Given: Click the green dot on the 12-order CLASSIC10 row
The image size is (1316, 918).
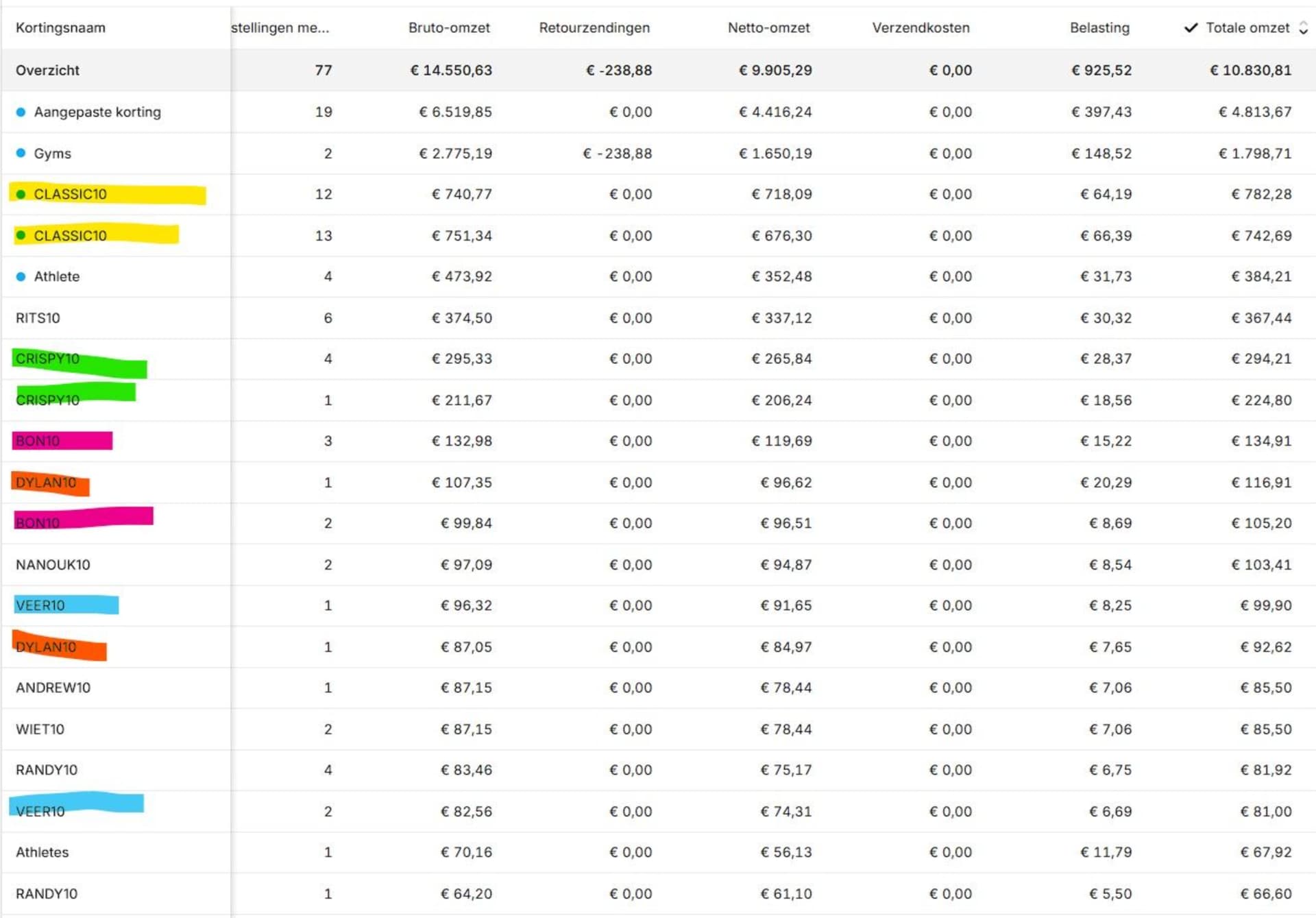Looking at the screenshot, I should pos(21,194).
